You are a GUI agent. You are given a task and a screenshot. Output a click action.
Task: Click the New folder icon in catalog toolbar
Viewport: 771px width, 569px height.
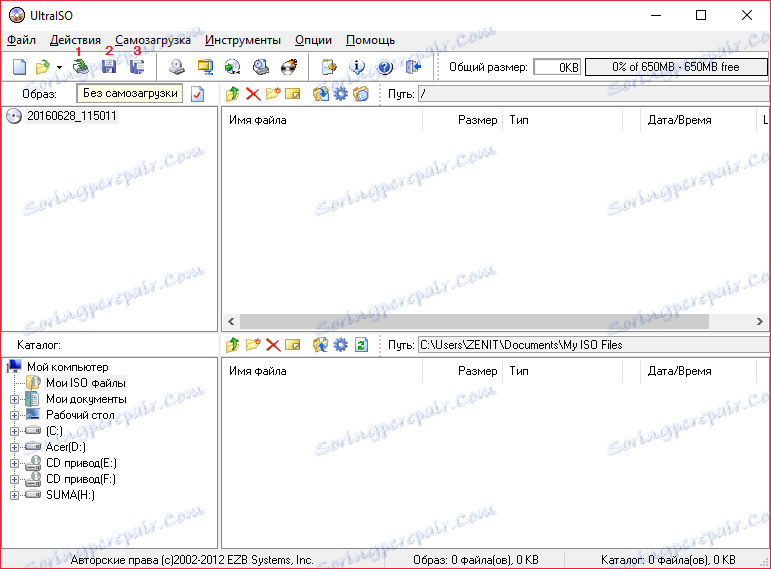point(253,345)
